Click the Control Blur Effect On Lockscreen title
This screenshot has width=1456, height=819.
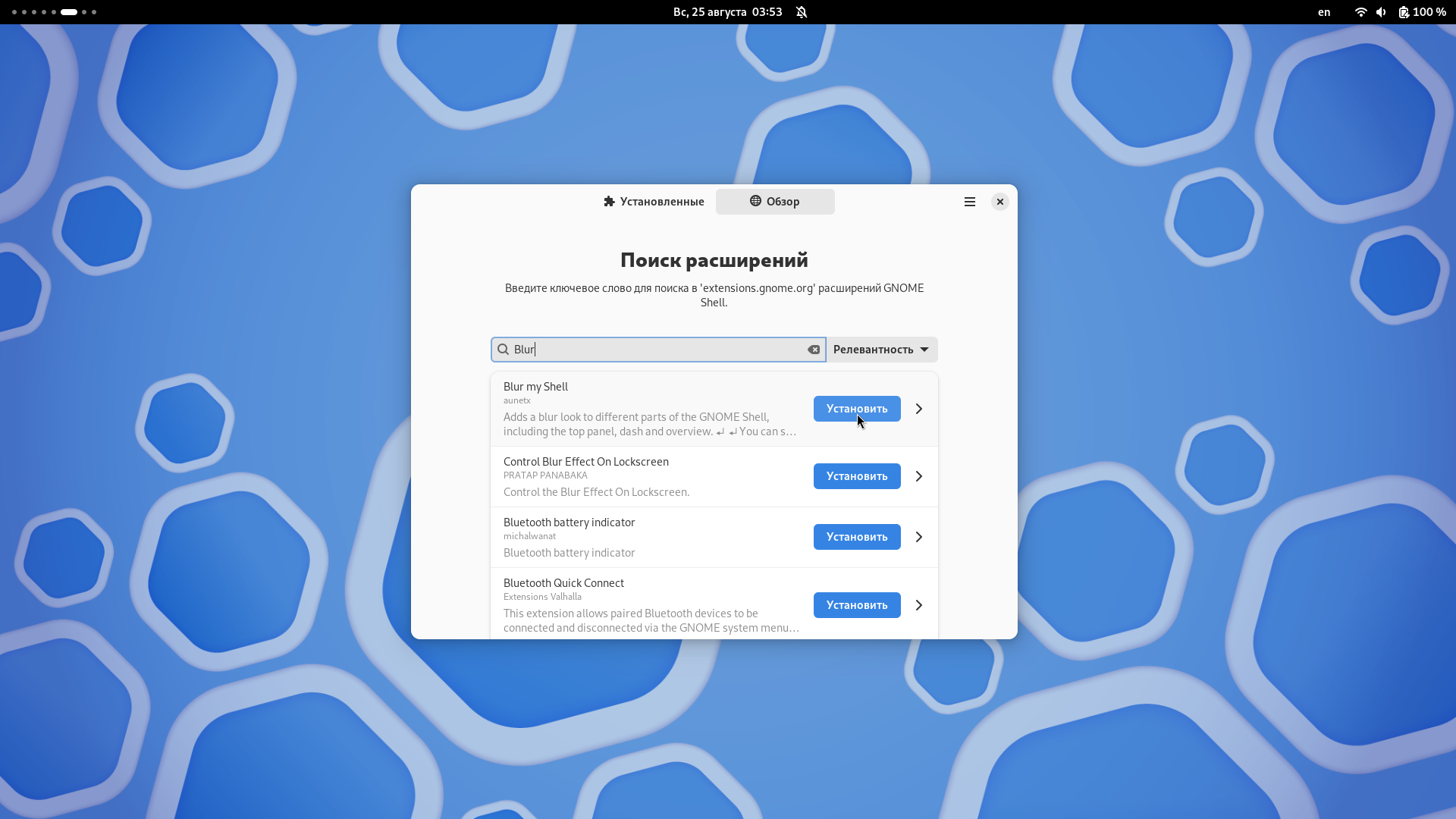[x=586, y=462]
